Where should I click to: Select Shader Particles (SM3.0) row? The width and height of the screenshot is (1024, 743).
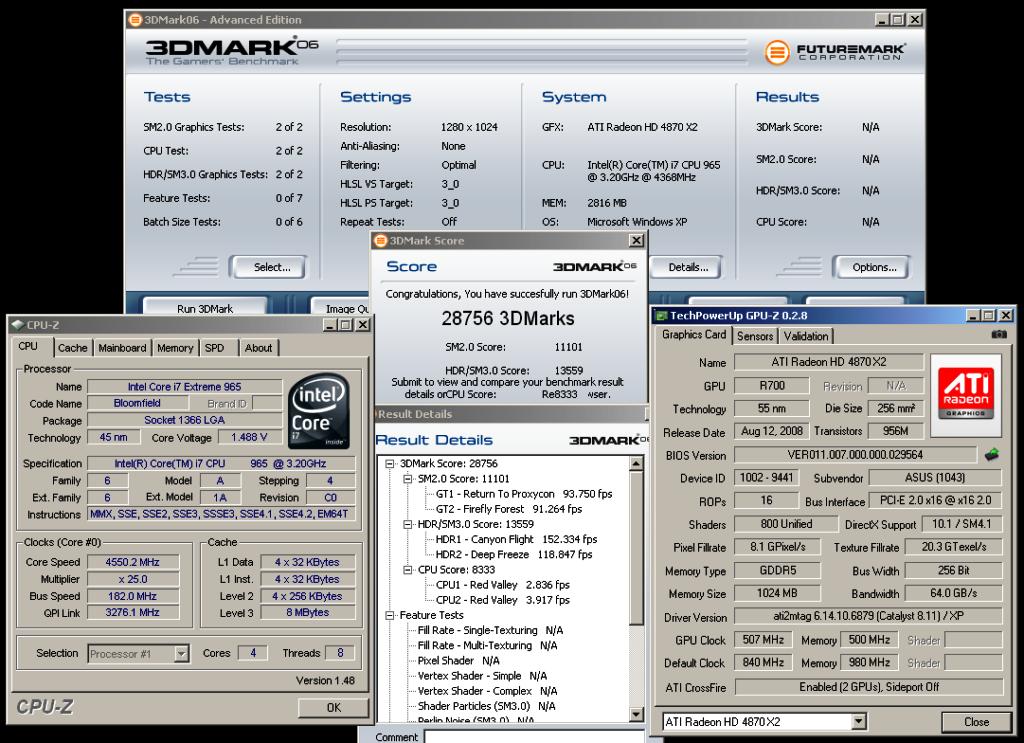pyautogui.click(x=487, y=706)
